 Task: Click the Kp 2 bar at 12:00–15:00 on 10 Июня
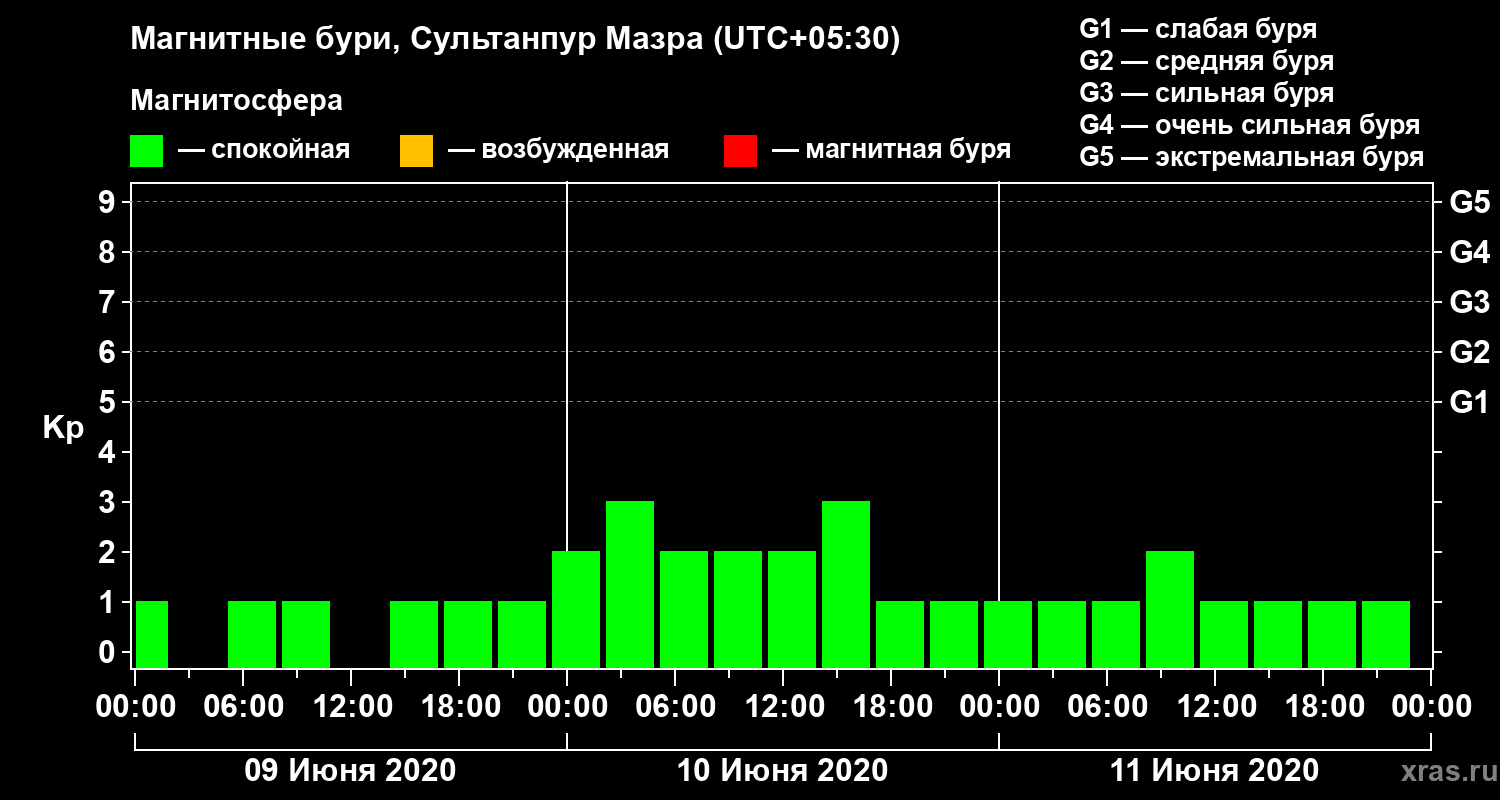coord(792,609)
